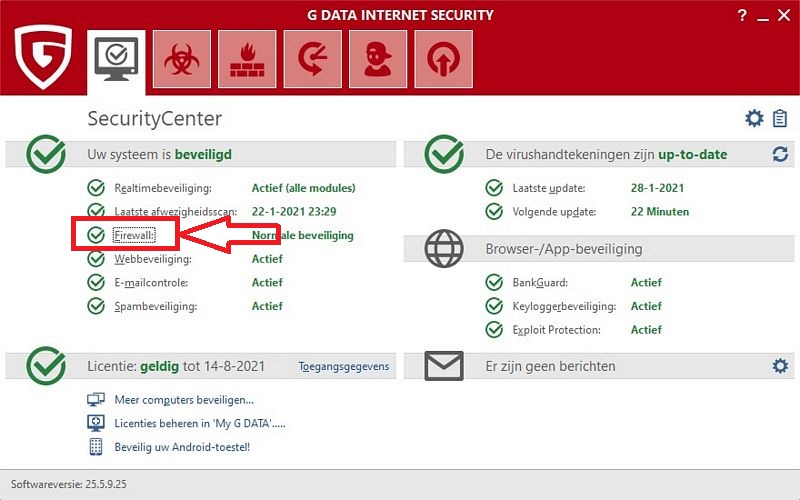Click Actief value next to Webbeveiliging
Screen dimensions: 800x500
[267, 259]
